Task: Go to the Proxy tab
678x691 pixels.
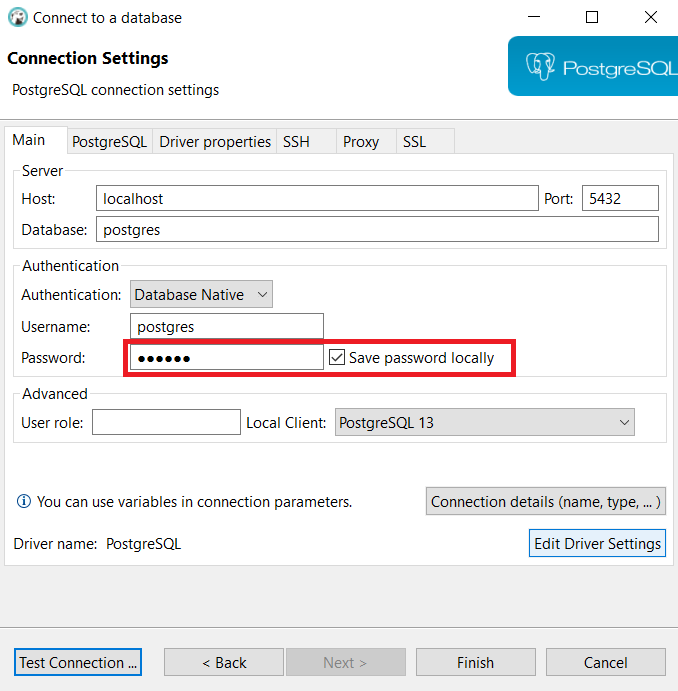Action: [x=361, y=142]
